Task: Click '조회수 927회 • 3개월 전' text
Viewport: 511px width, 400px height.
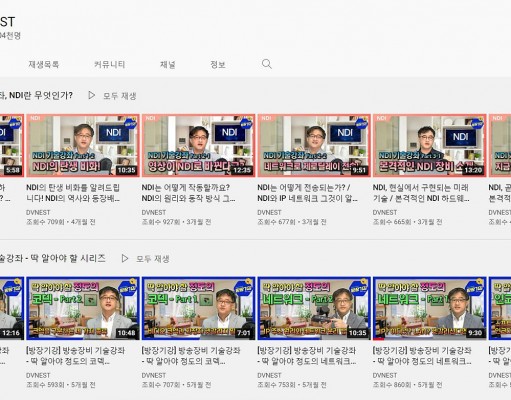Action: 176,222
